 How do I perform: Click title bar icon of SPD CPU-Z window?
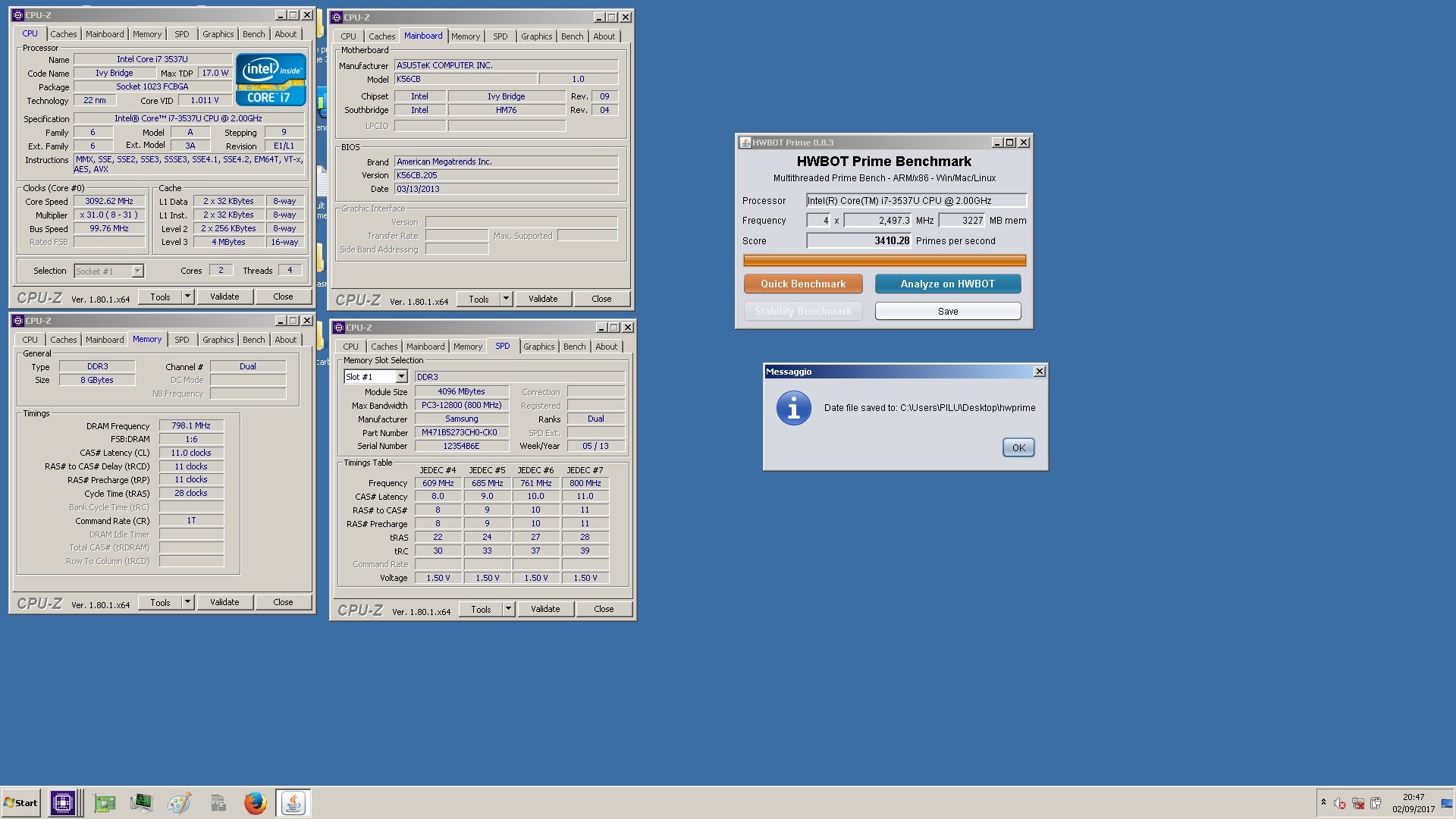coord(338,328)
